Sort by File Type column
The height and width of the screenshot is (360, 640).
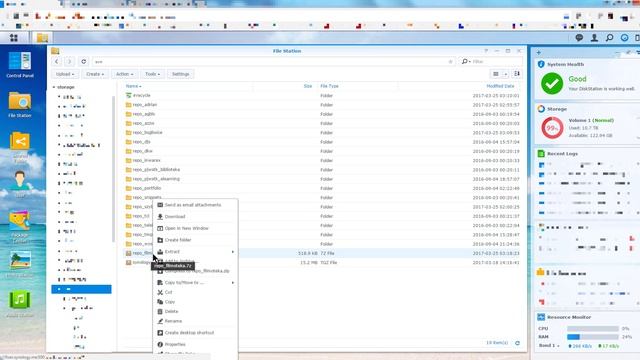329,86
